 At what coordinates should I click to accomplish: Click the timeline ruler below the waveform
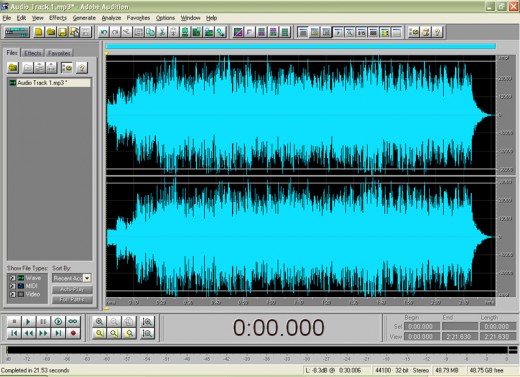click(300, 302)
